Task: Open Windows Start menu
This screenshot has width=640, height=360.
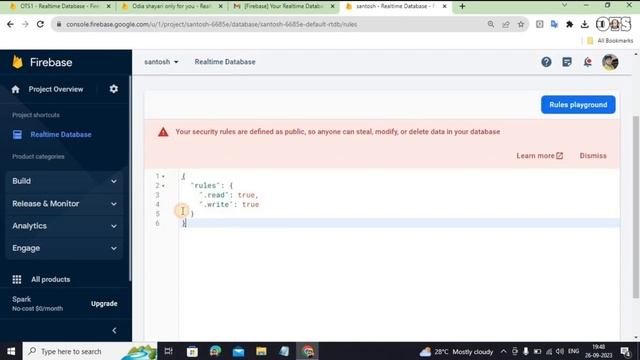Action: 11,351
